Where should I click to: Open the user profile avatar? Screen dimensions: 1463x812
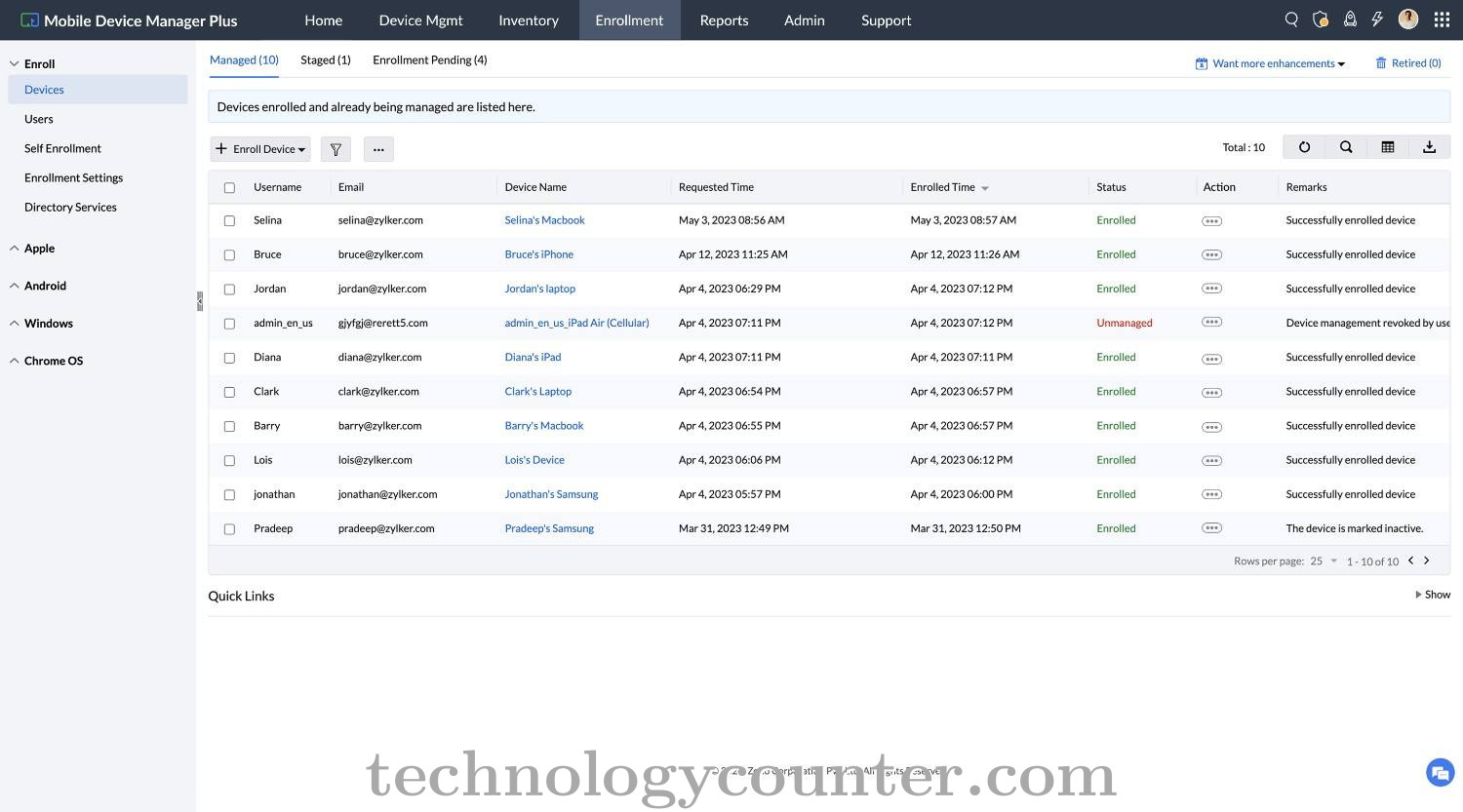click(1408, 19)
